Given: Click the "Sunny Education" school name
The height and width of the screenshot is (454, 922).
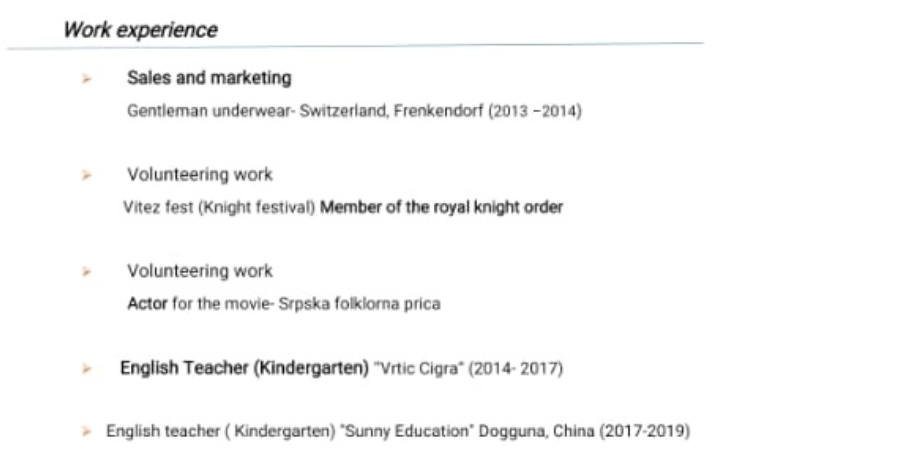Looking at the screenshot, I should 407,432.
